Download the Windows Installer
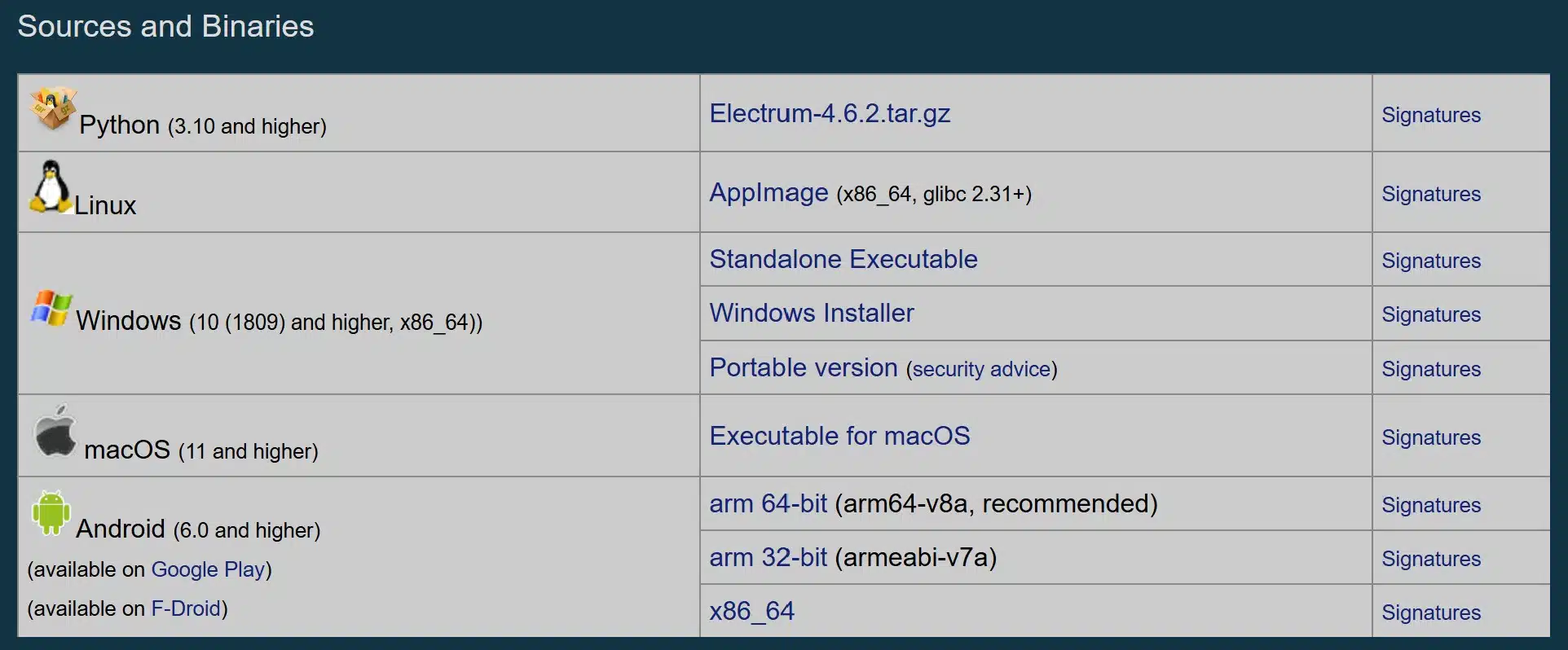 tap(812, 313)
